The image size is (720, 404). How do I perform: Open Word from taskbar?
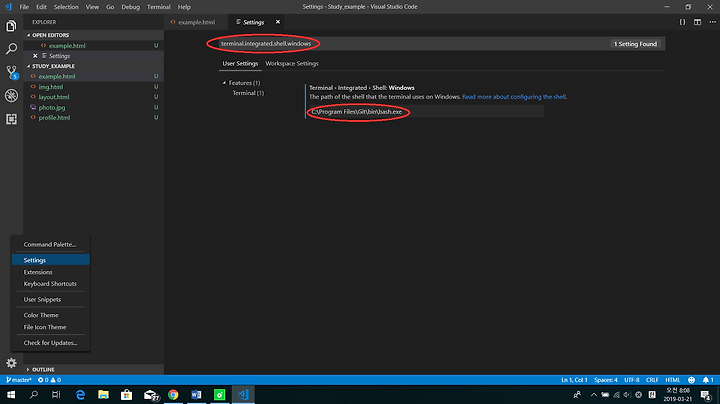coord(196,395)
